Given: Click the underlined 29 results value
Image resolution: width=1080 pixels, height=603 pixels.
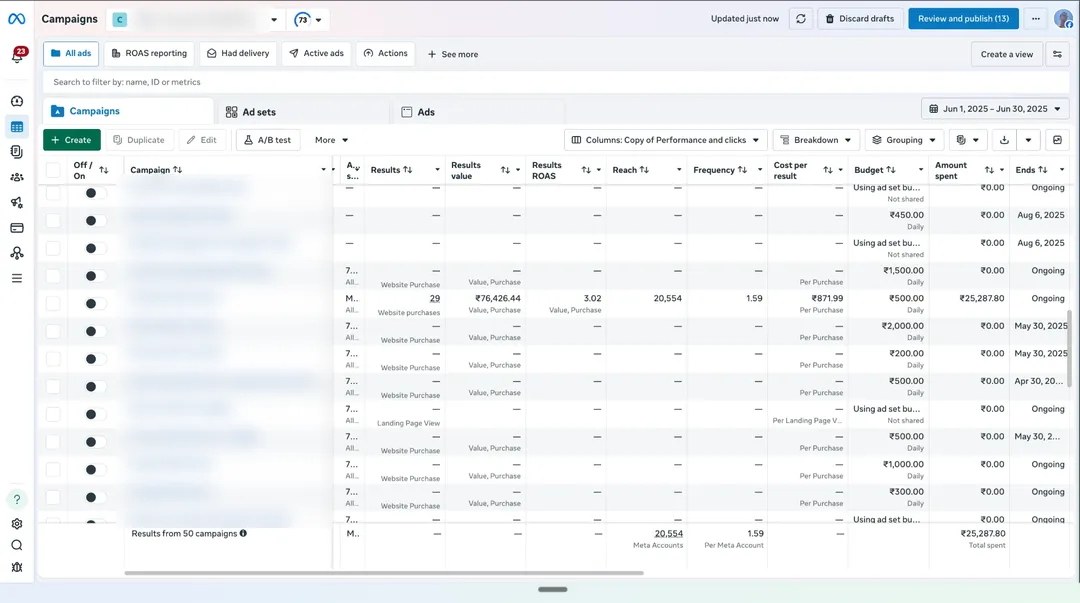Looking at the screenshot, I should point(435,298).
